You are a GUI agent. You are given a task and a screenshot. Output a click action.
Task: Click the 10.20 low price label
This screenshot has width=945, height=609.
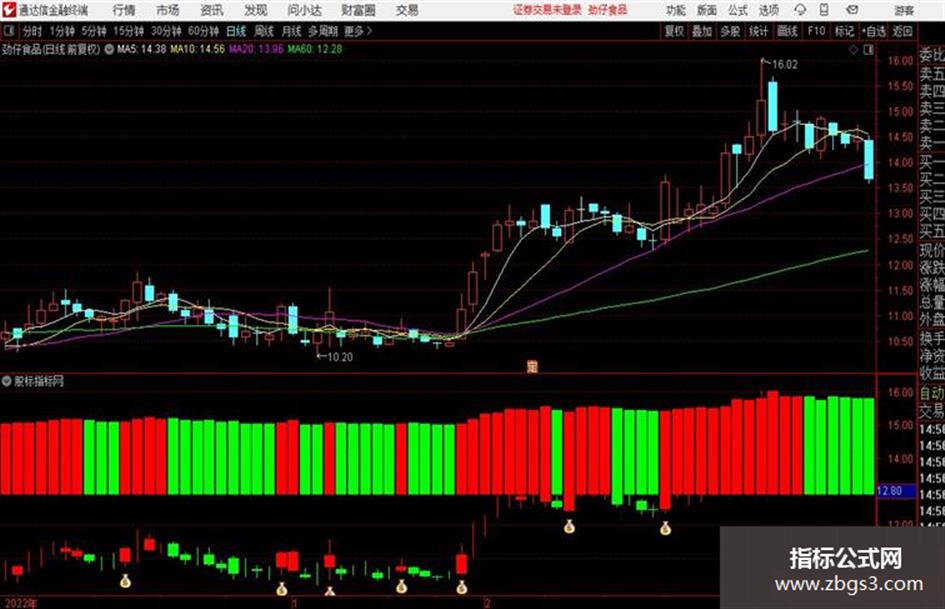[x=340, y=357]
